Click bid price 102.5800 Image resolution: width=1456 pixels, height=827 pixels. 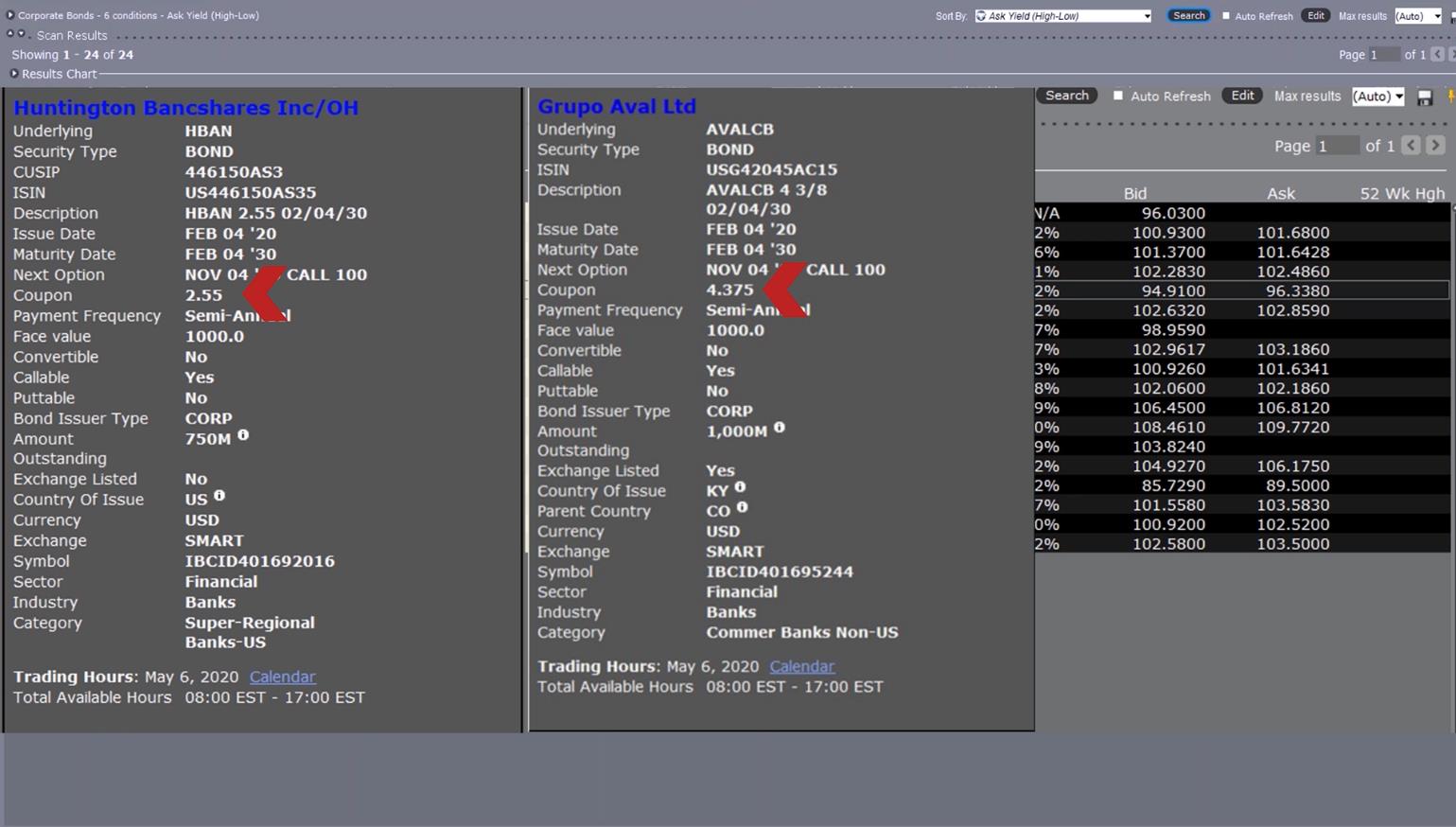click(1168, 544)
